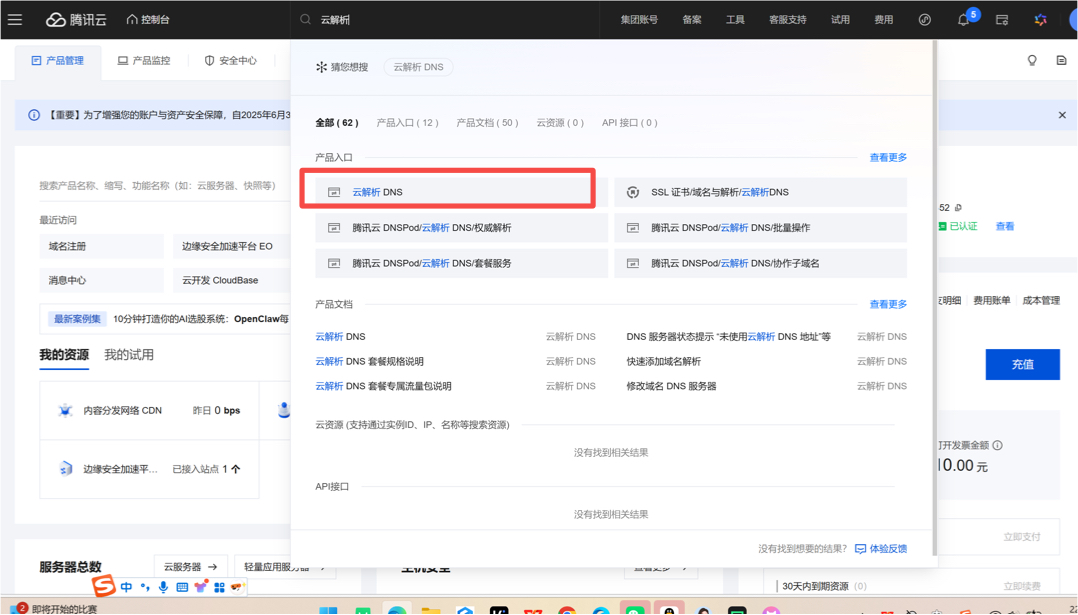Image resolution: width=1078 pixels, height=615 pixels.
Task: Close the important notice banner
Action: pyautogui.click(x=1062, y=115)
